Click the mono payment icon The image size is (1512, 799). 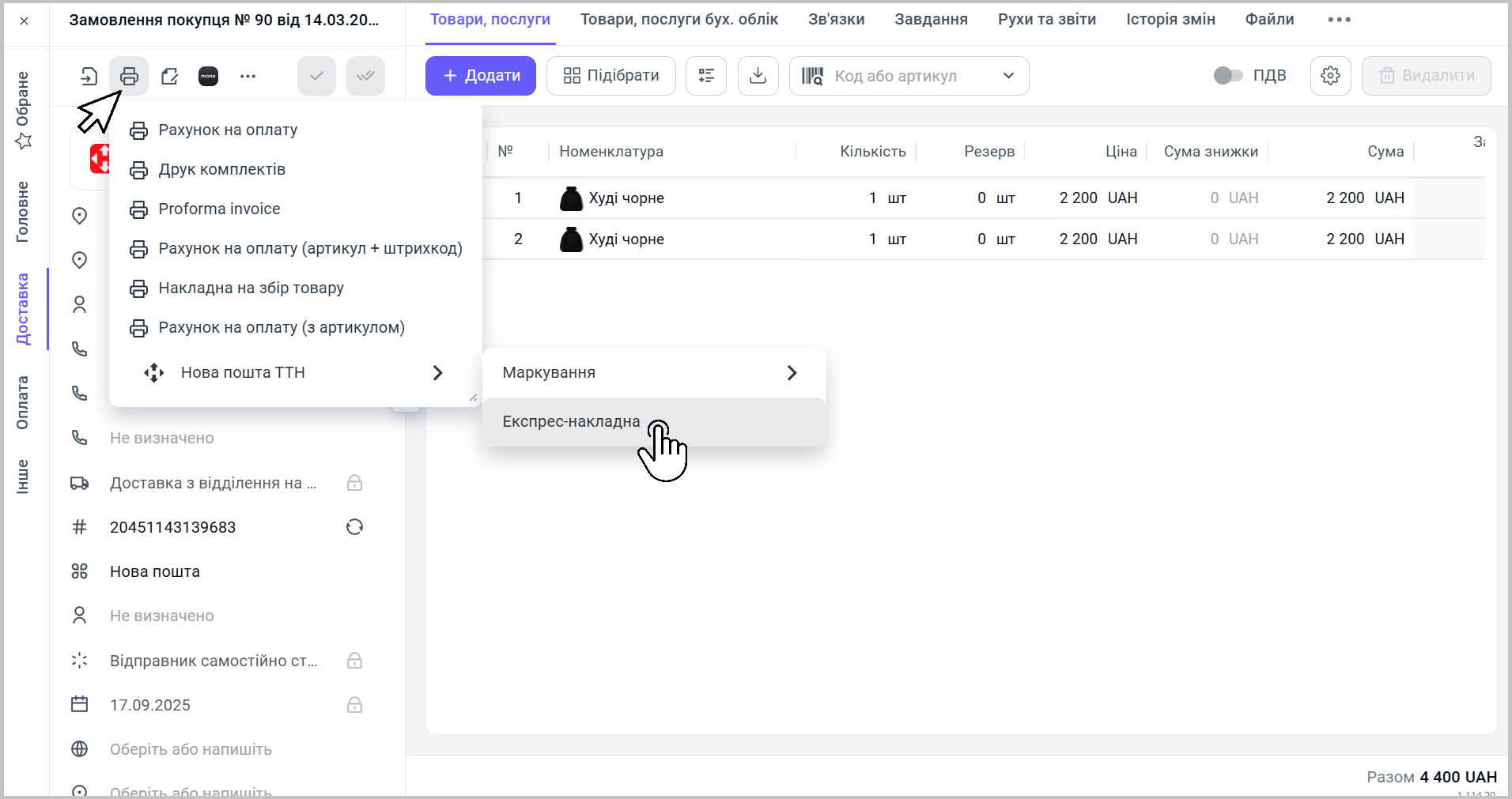tap(208, 76)
